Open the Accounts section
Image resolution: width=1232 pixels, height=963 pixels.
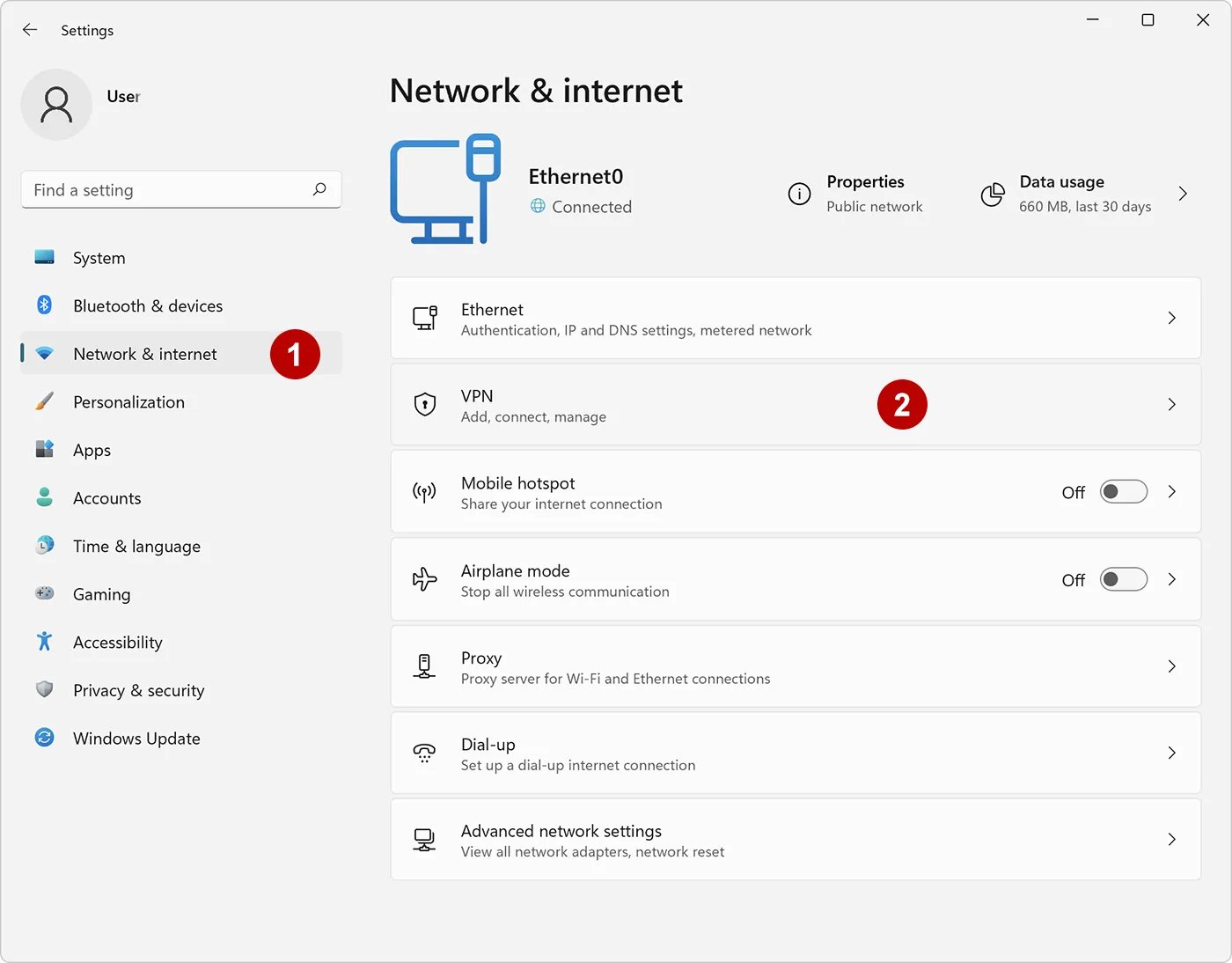[106, 497]
